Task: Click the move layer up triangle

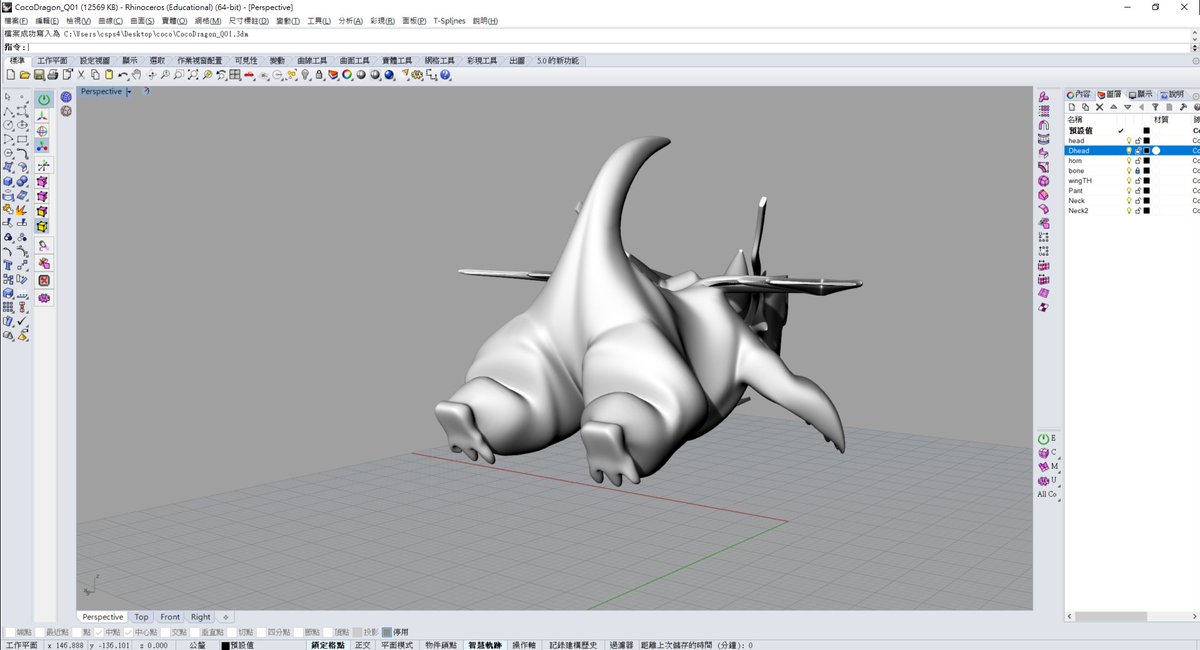Action: [1114, 107]
